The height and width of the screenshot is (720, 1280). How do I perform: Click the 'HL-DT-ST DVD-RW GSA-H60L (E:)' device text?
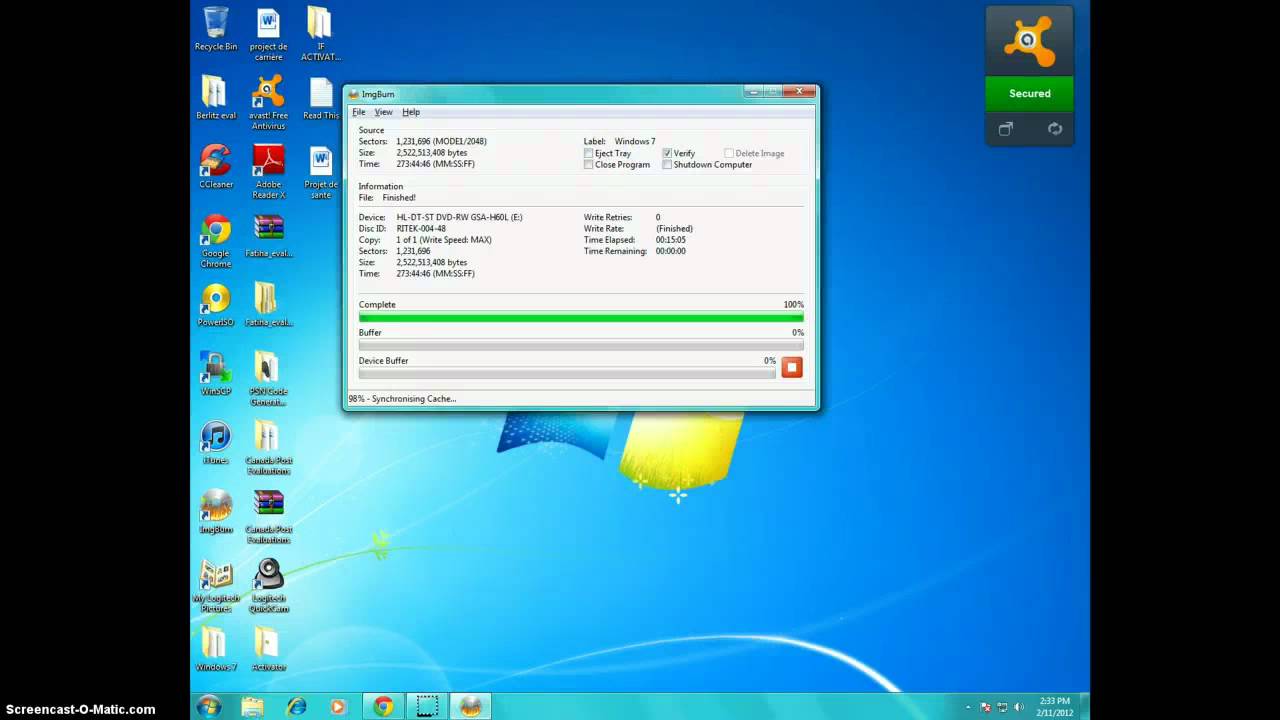pos(459,217)
